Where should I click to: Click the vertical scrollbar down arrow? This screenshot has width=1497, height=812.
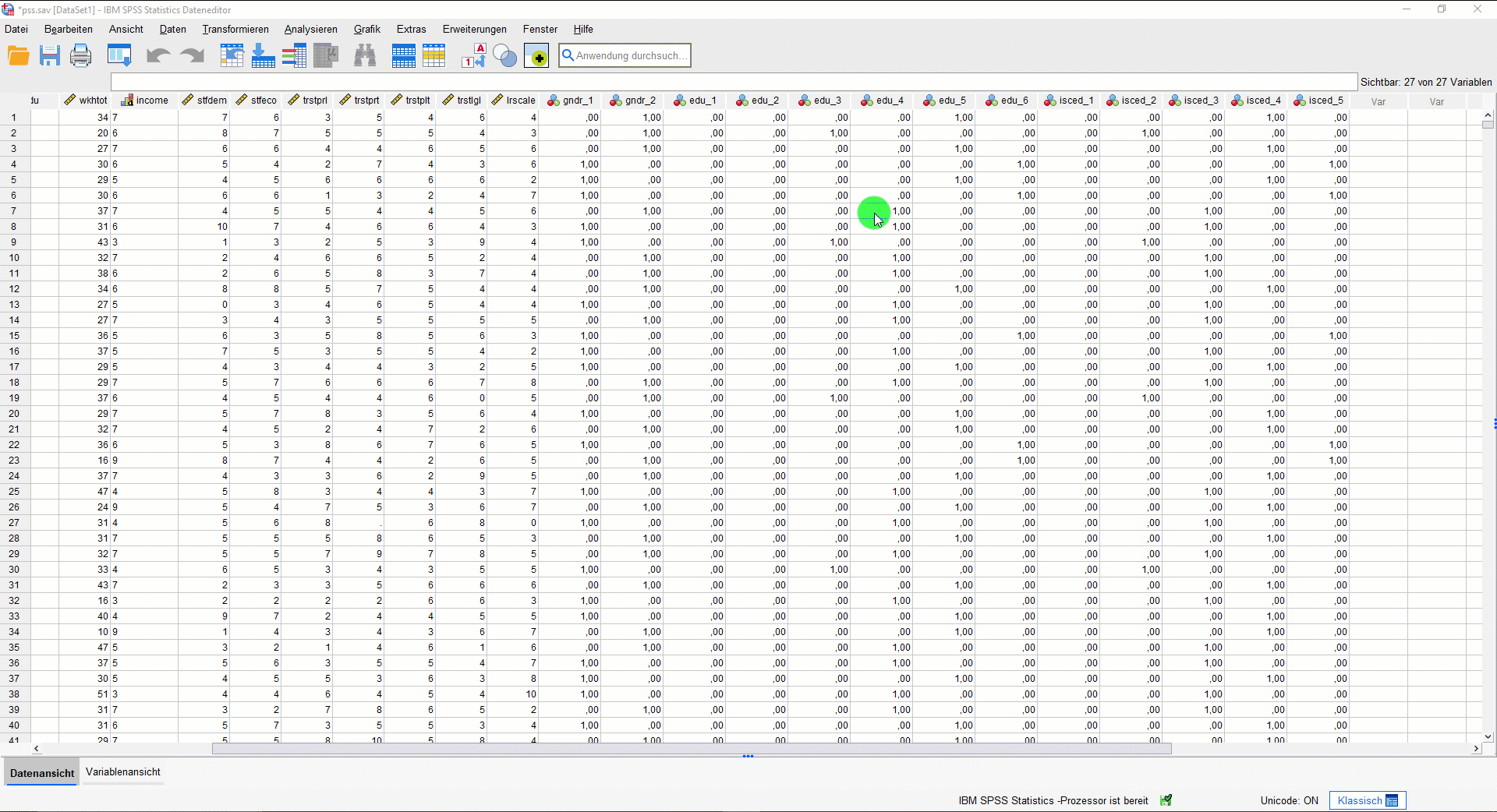tap(1488, 736)
